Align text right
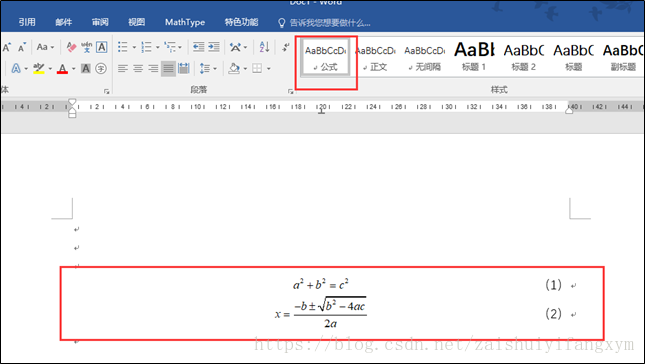This screenshot has width=645, height=364. pos(153,68)
